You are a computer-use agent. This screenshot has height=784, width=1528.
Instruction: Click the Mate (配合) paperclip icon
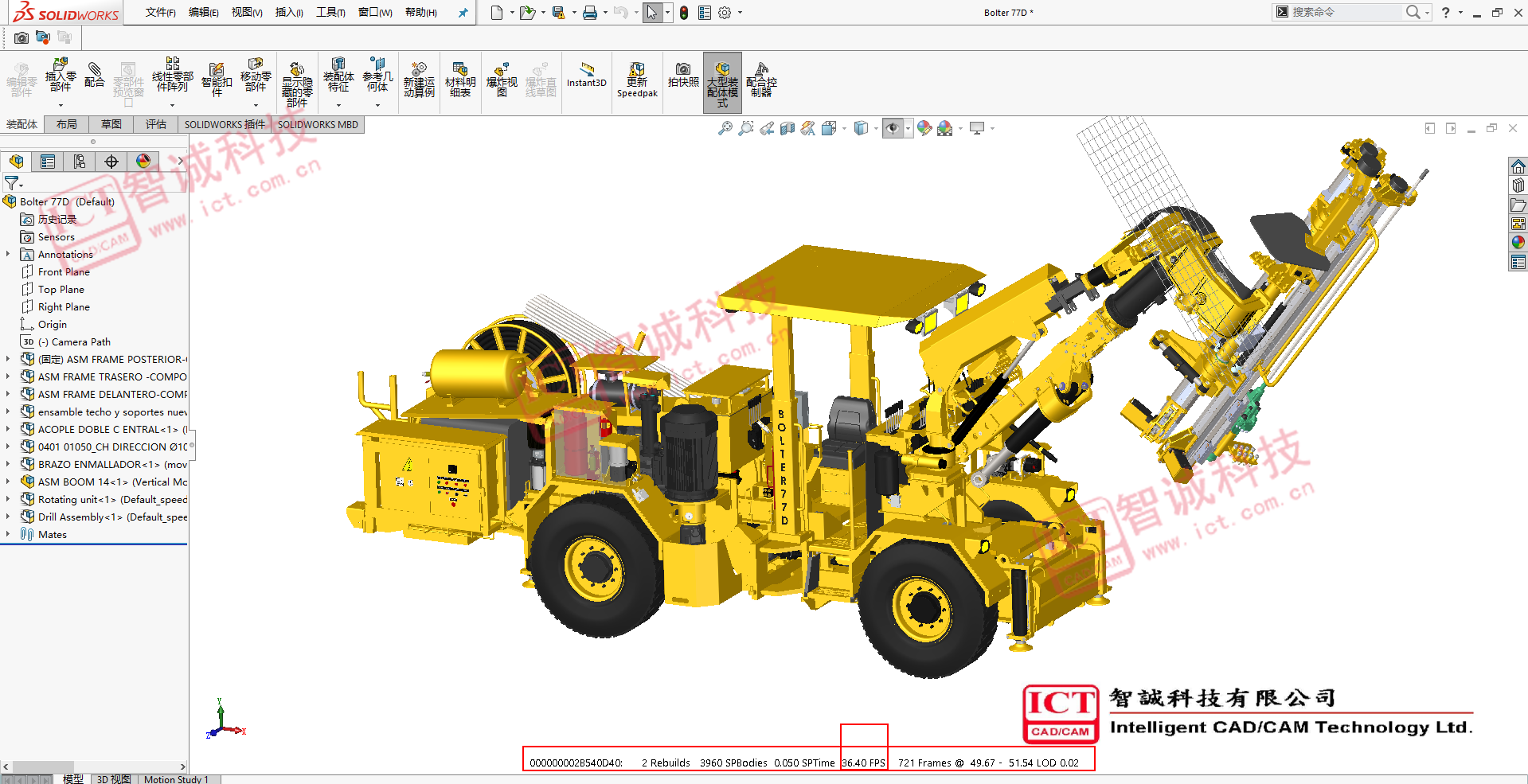tap(94, 75)
